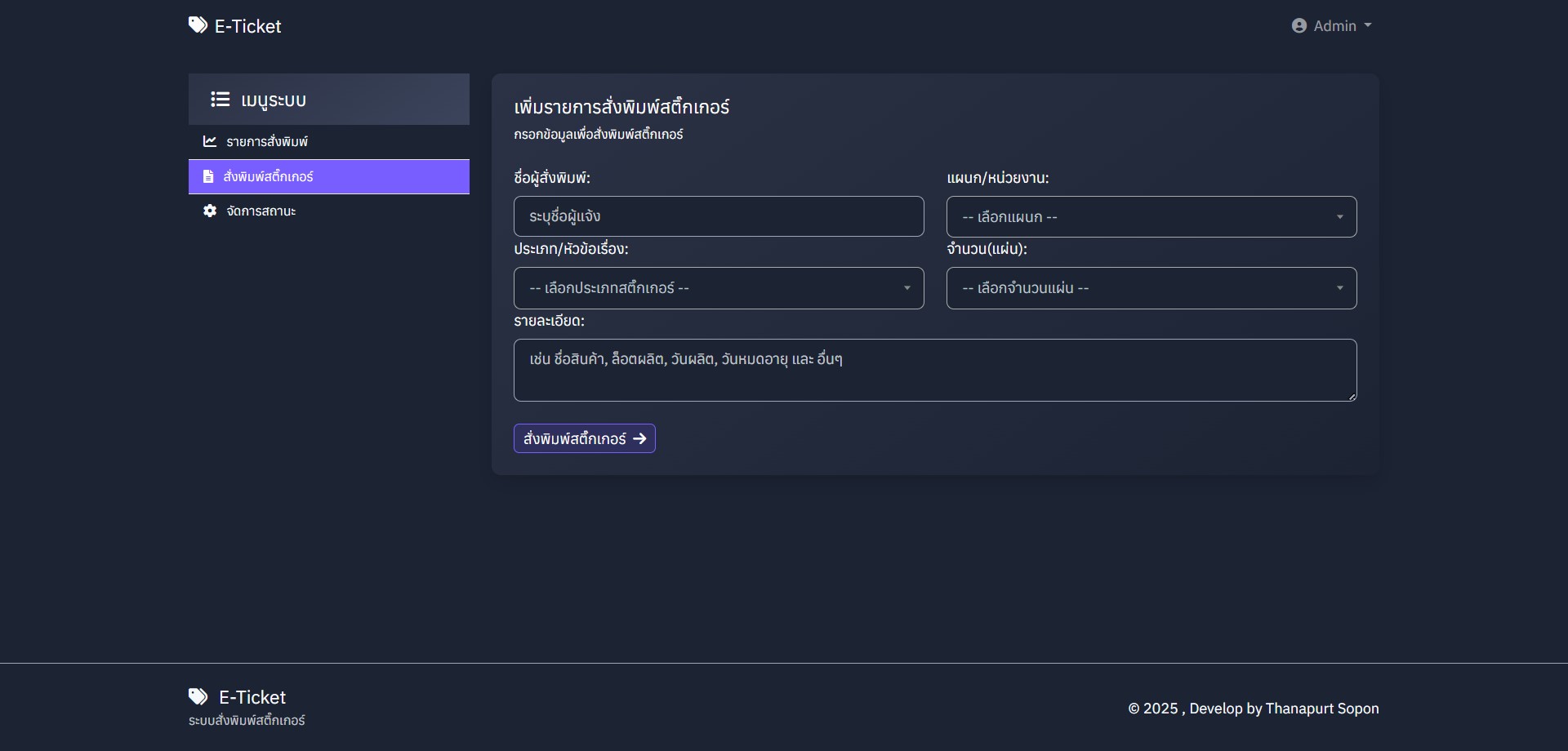Image resolution: width=1568 pixels, height=751 pixels.
Task: Click the arrow icon in submit button
Action: [639, 438]
